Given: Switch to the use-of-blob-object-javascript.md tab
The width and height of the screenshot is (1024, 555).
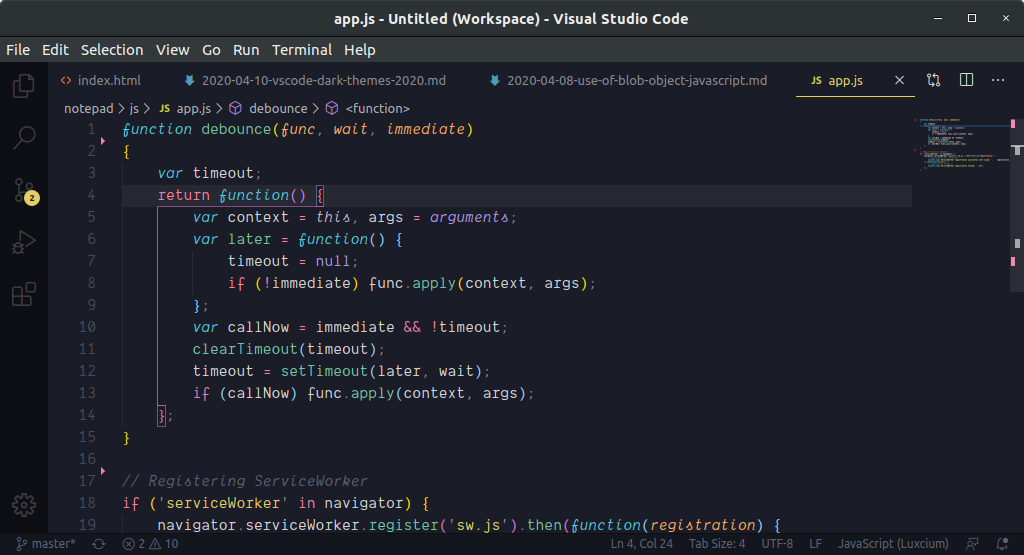Looking at the screenshot, I should pyautogui.click(x=628, y=80).
